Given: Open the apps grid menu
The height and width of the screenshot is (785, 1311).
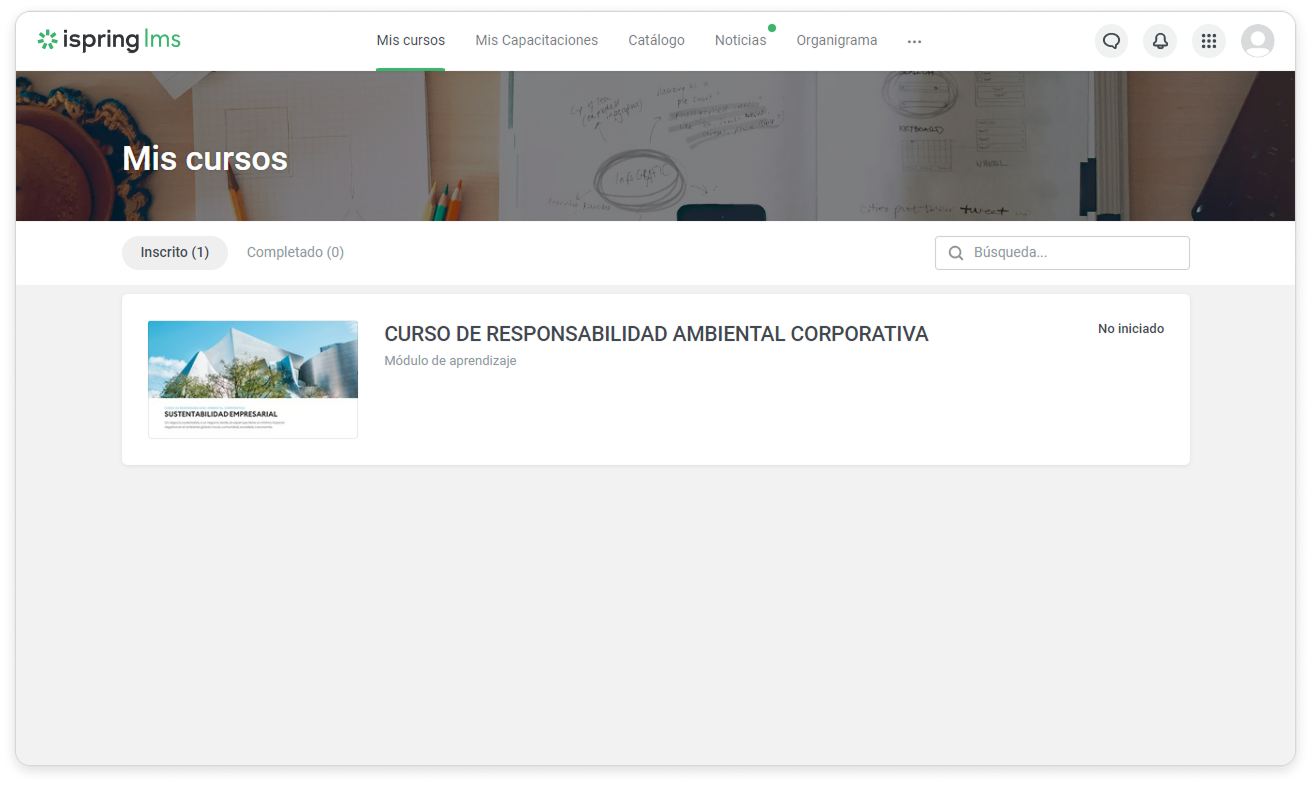Looking at the screenshot, I should [x=1209, y=41].
